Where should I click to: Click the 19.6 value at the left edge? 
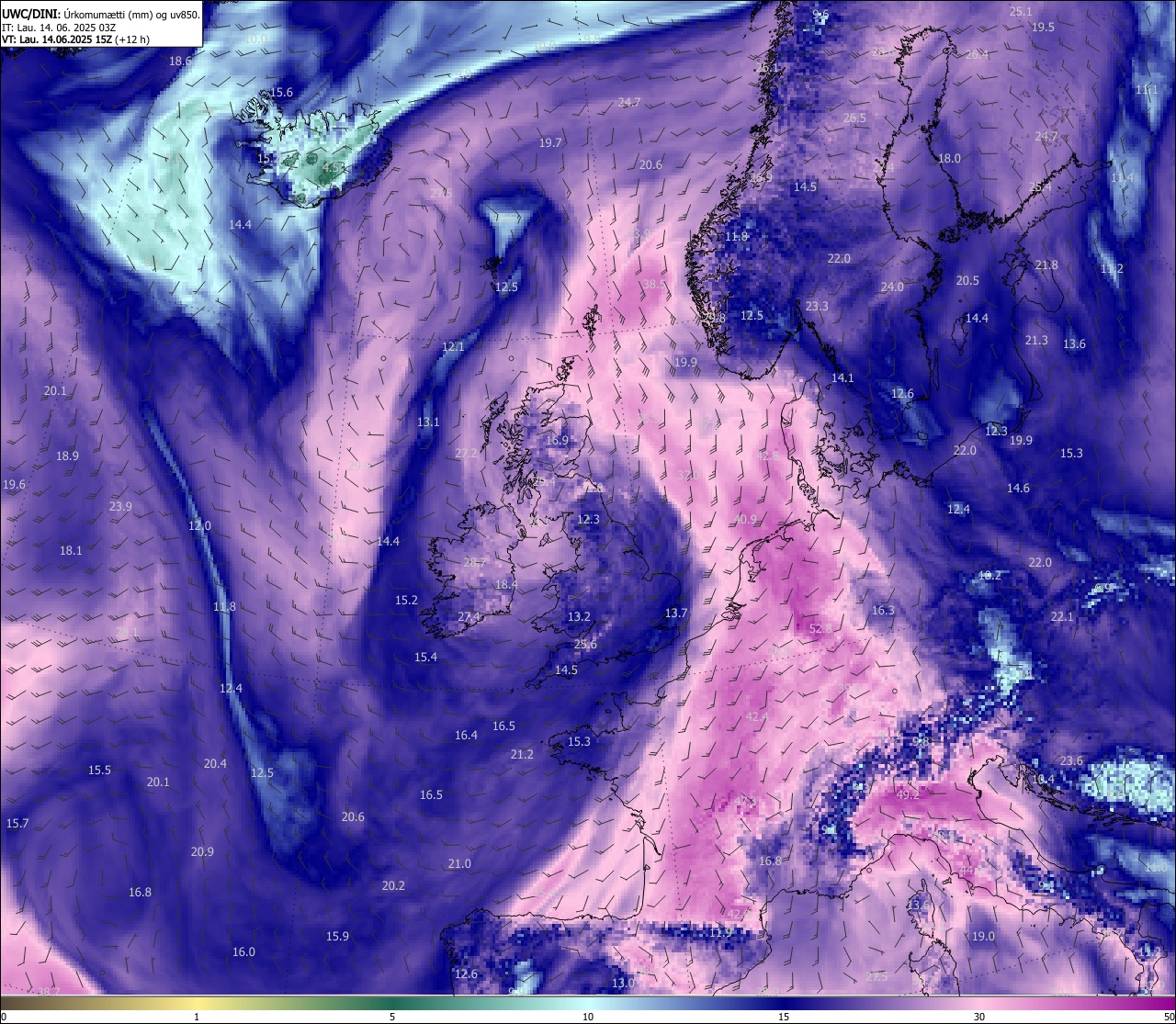pos(14,485)
